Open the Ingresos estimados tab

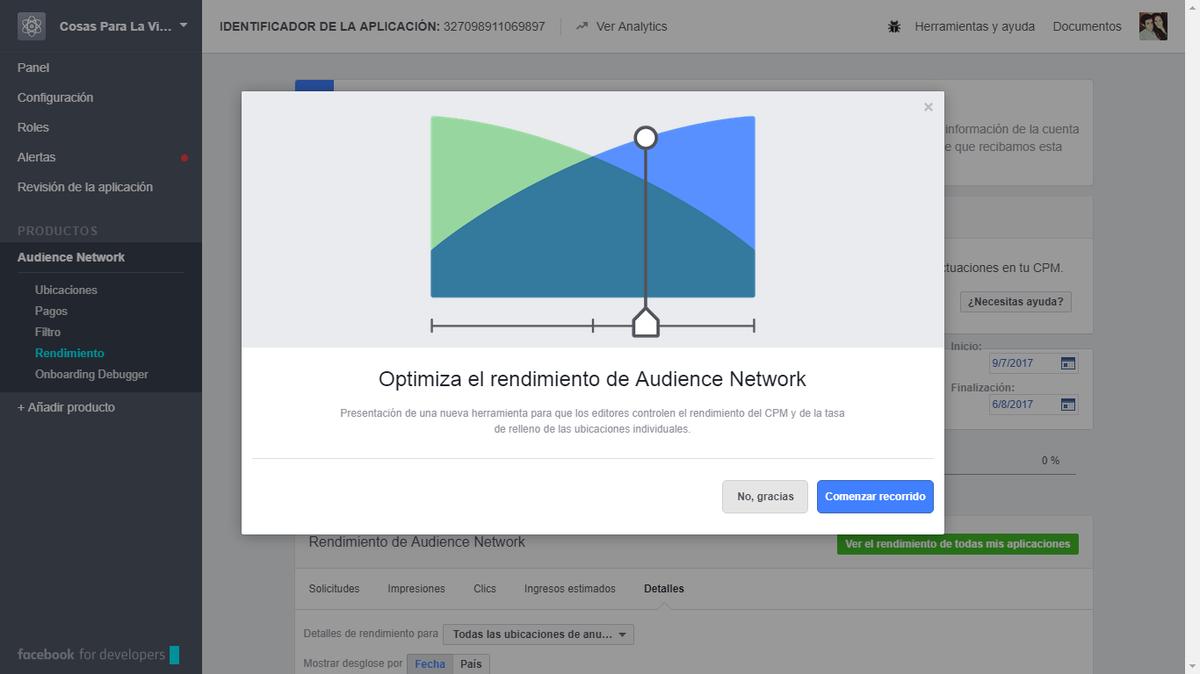(x=569, y=588)
